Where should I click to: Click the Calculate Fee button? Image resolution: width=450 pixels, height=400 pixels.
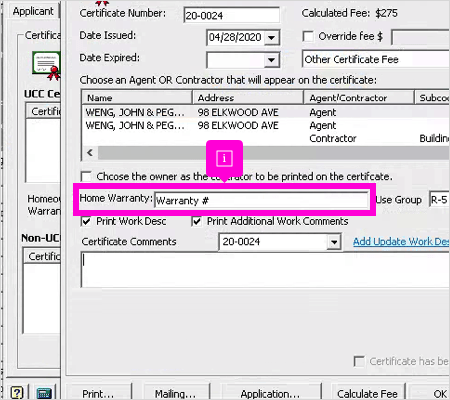tap(367, 393)
